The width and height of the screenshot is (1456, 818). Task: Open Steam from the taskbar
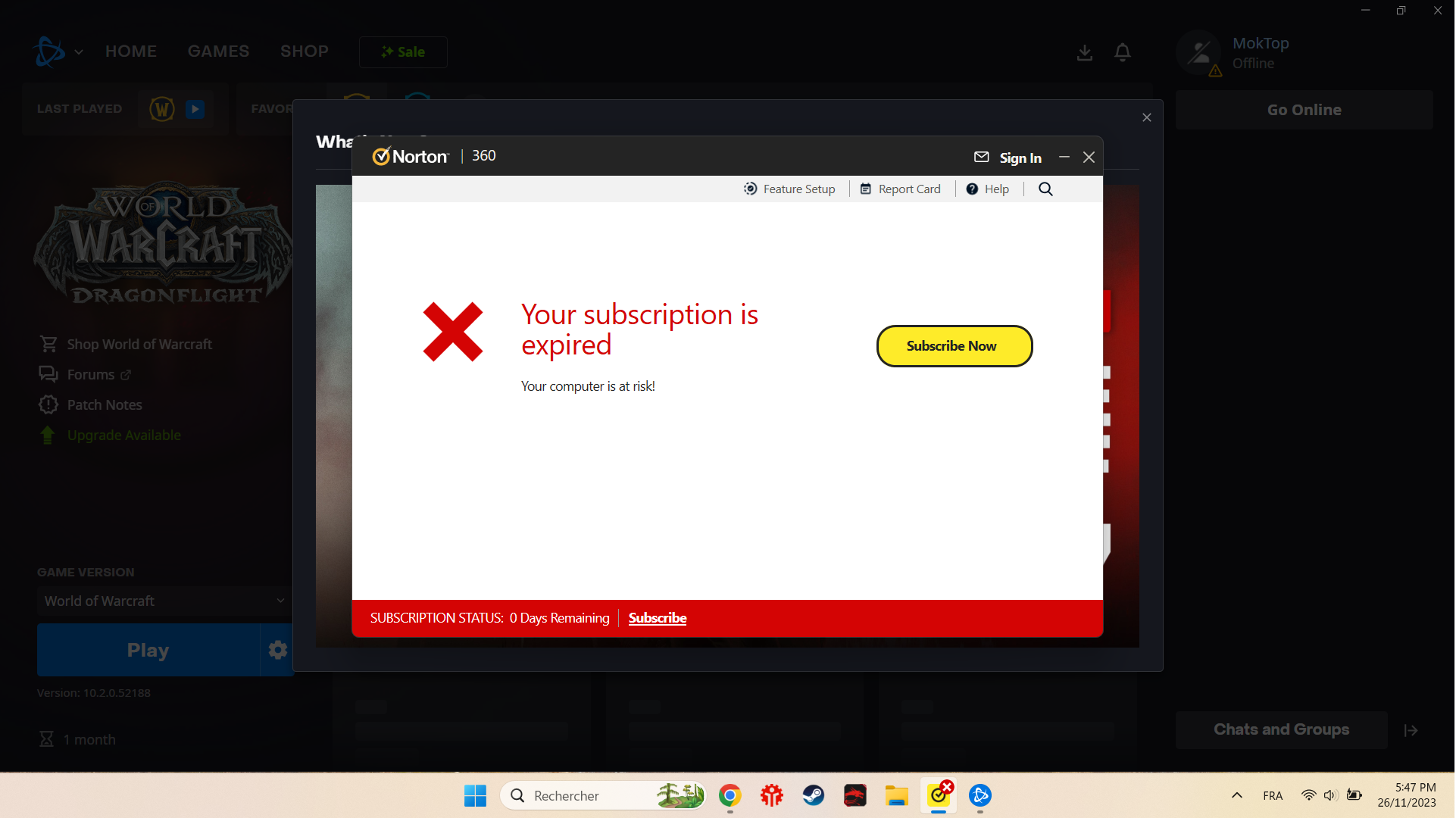click(x=814, y=796)
